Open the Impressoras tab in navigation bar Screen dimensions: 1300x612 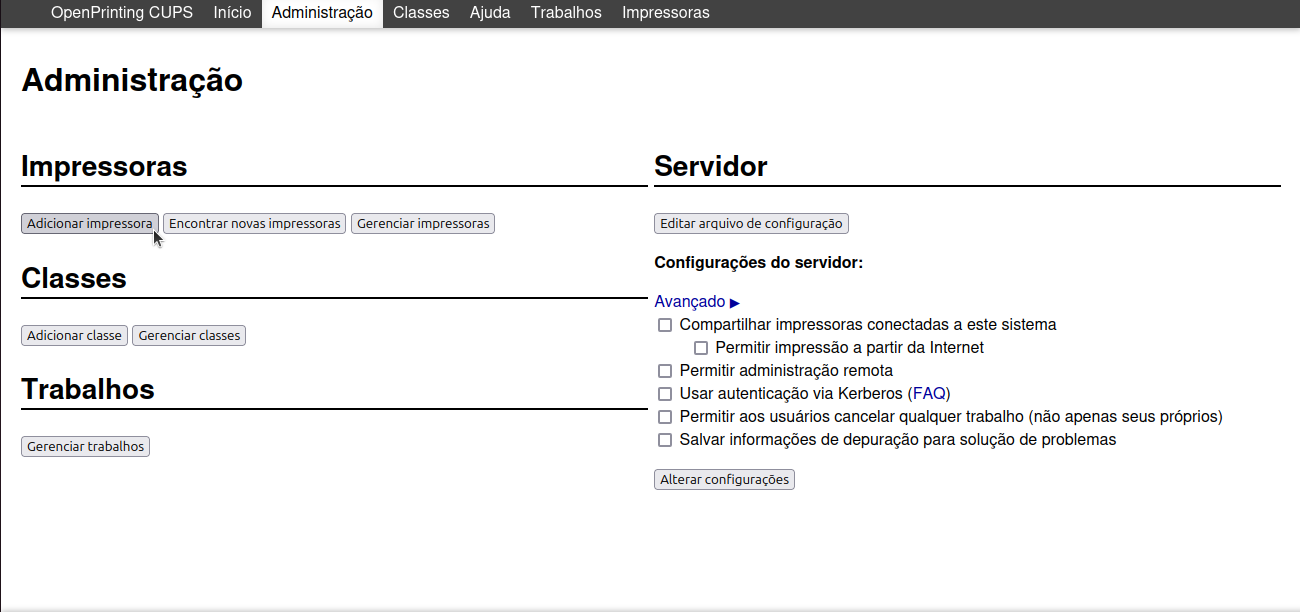(666, 13)
